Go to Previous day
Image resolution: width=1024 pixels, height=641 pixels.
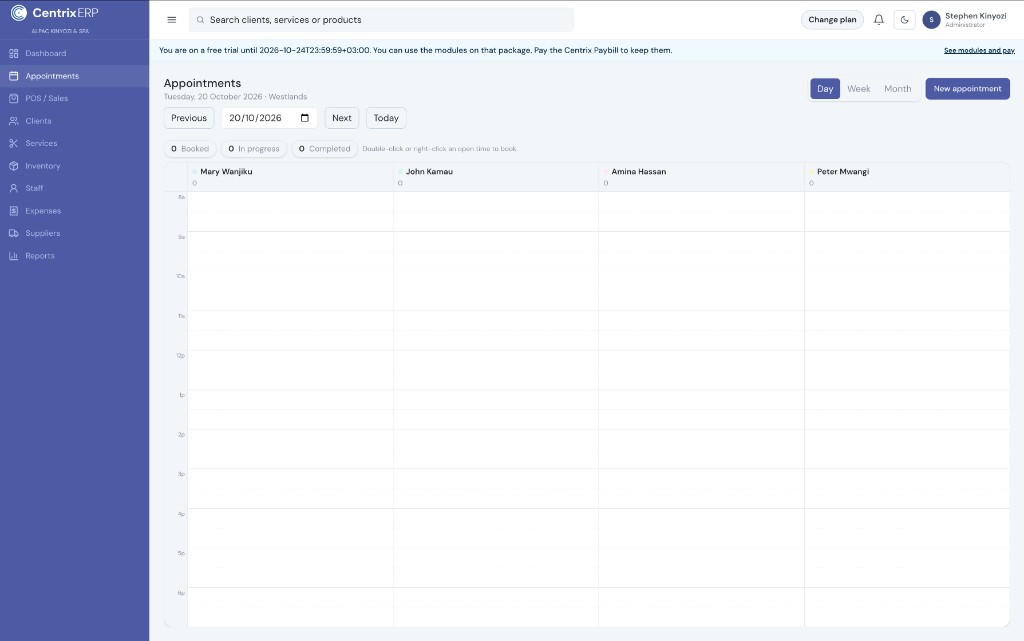coord(189,118)
